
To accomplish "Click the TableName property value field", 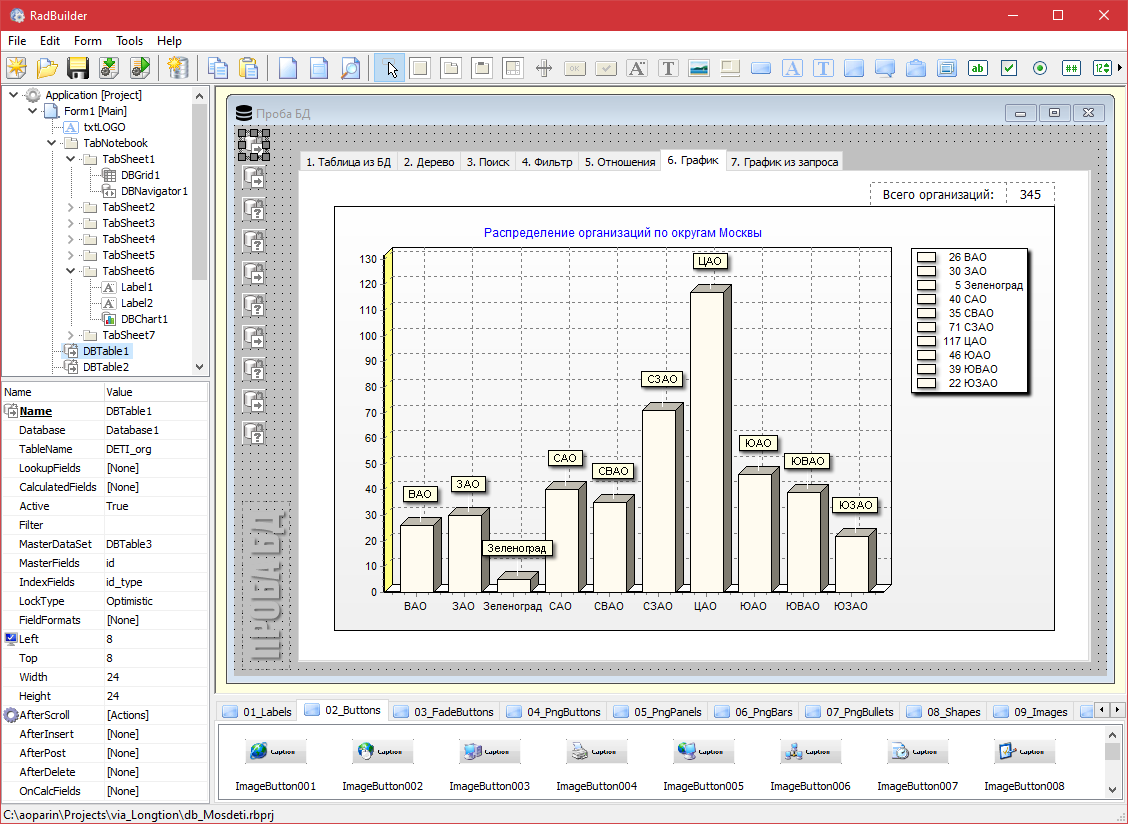I will point(155,449).
